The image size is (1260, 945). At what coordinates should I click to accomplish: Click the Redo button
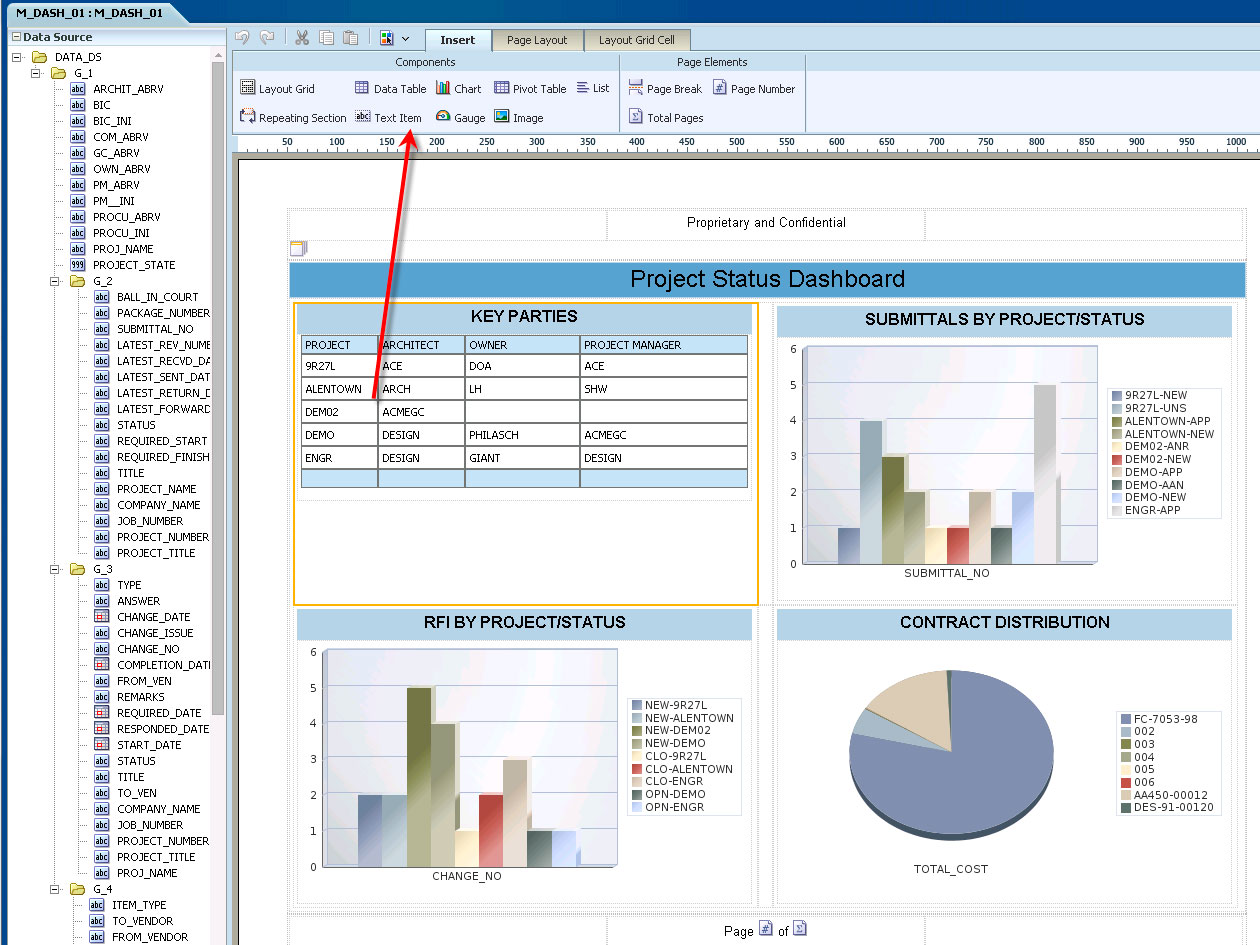click(266, 37)
